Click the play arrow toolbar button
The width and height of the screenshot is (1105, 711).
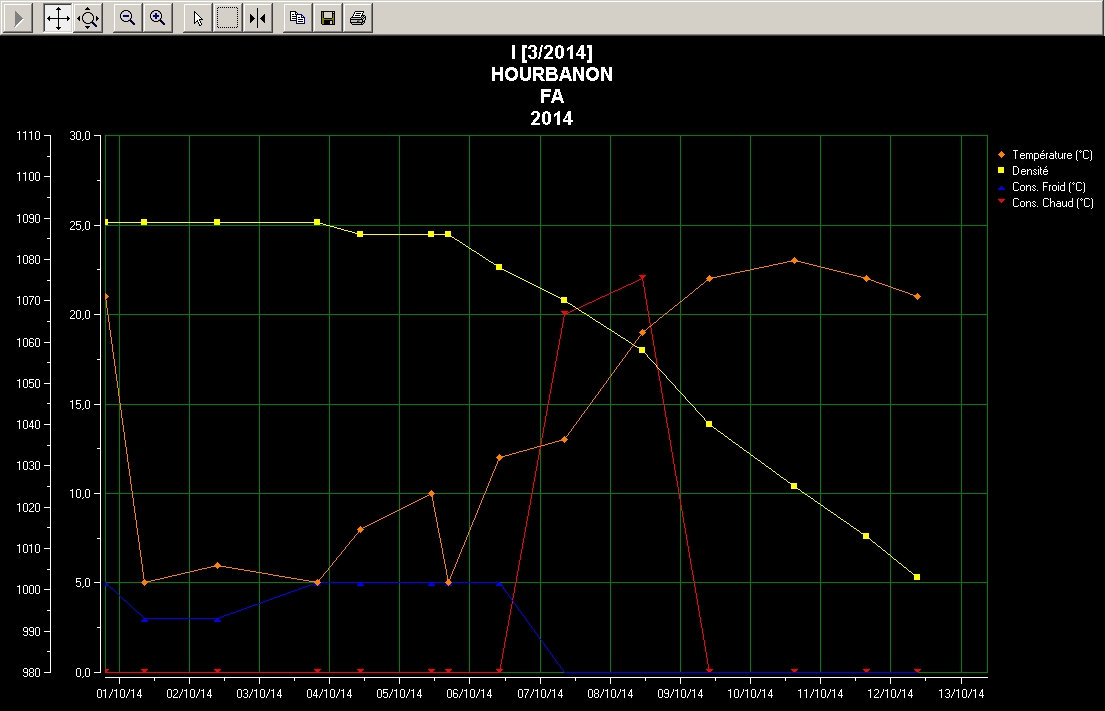[17, 17]
